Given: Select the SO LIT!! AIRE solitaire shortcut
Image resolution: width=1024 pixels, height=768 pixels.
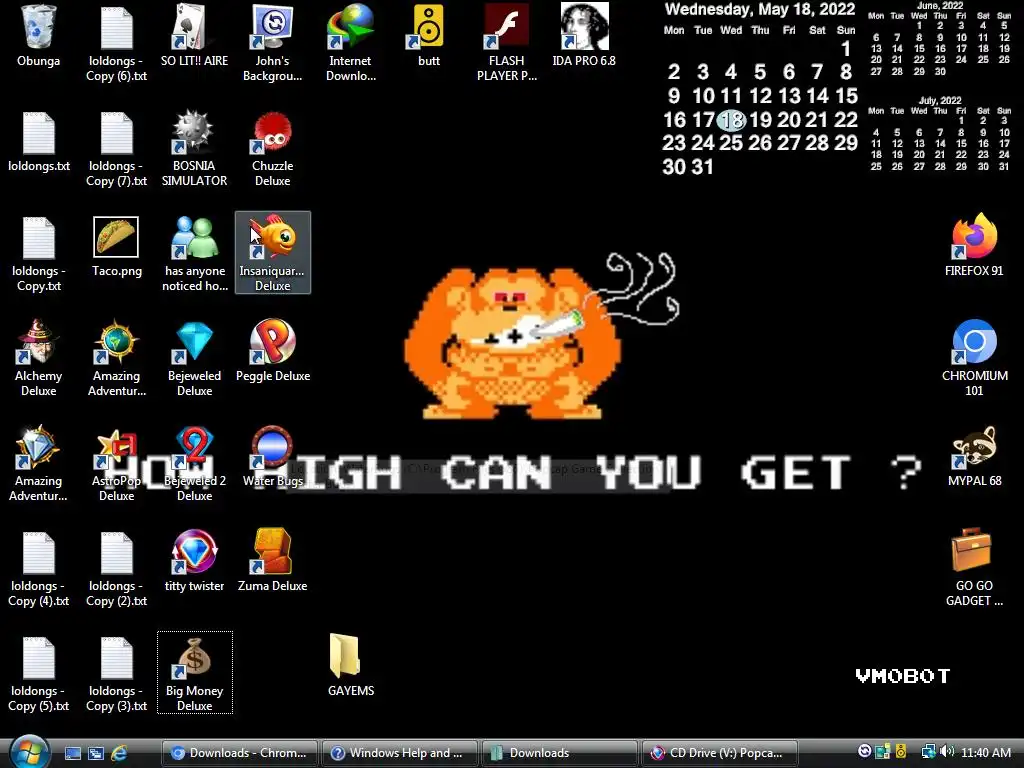Looking at the screenshot, I should click(195, 37).
